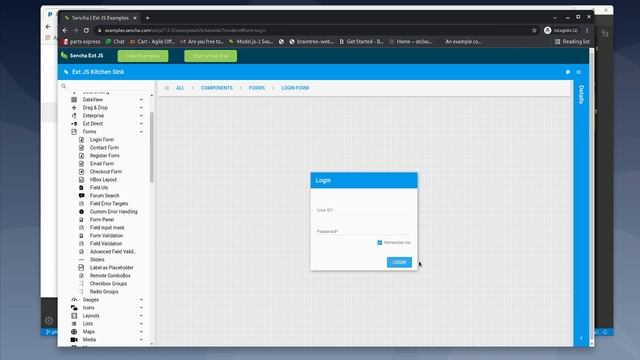
Task: Expand the Gauges category arrow
Action: tap(141, 300)
